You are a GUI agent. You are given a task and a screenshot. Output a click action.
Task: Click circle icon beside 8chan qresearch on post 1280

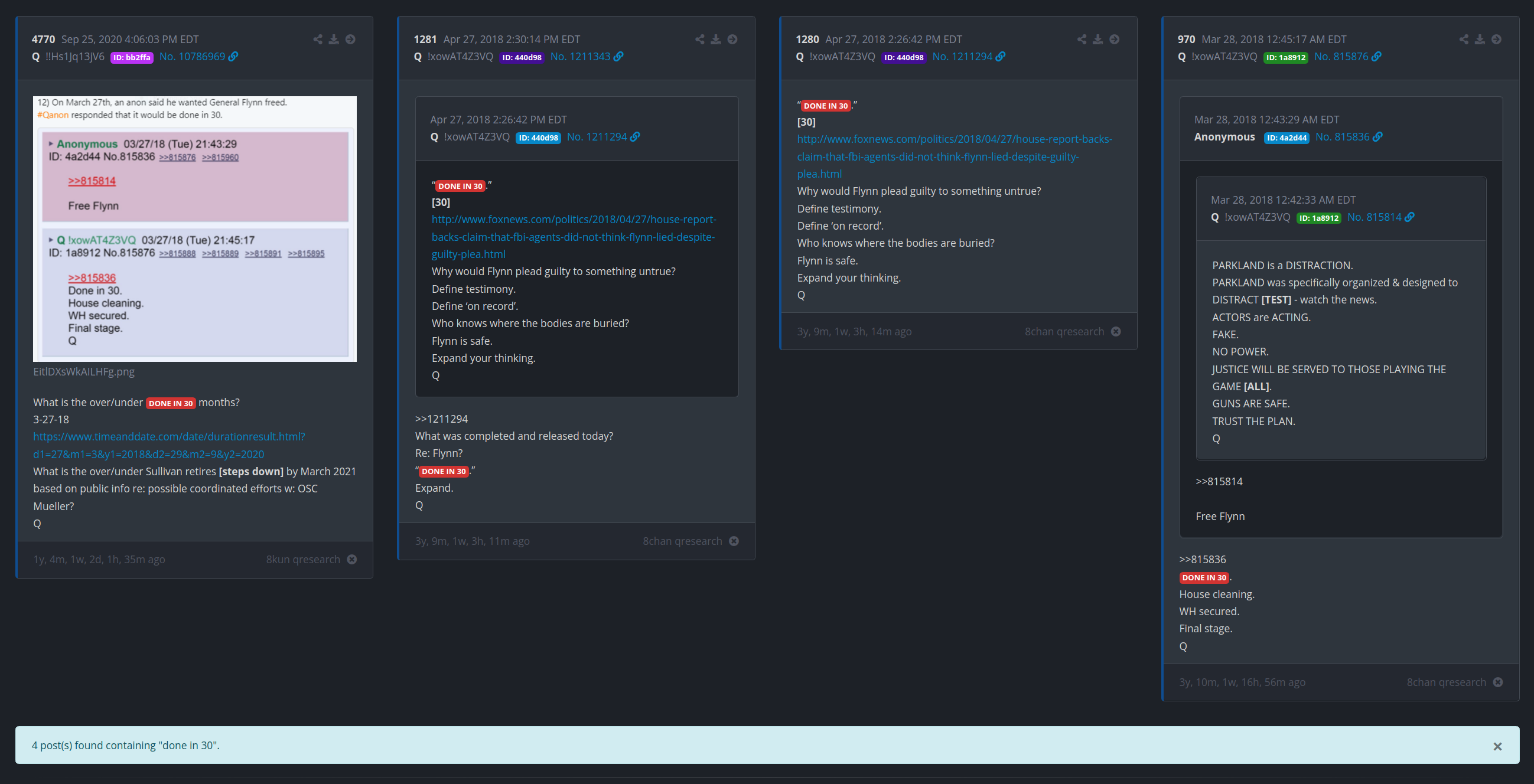pyautogui.click(x=1116, y=332)
